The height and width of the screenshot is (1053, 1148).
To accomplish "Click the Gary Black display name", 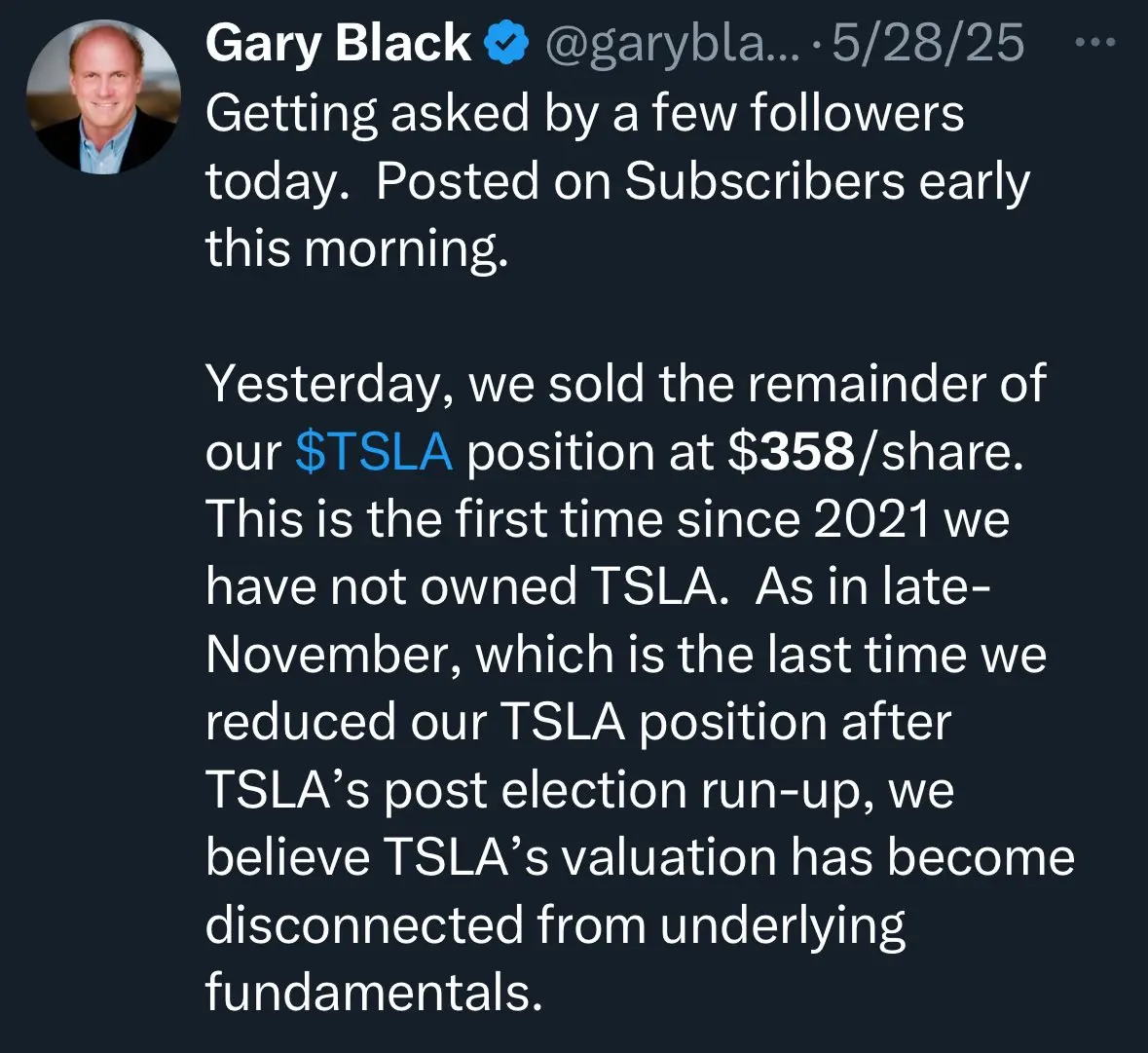I will click(x=338, y=43).
